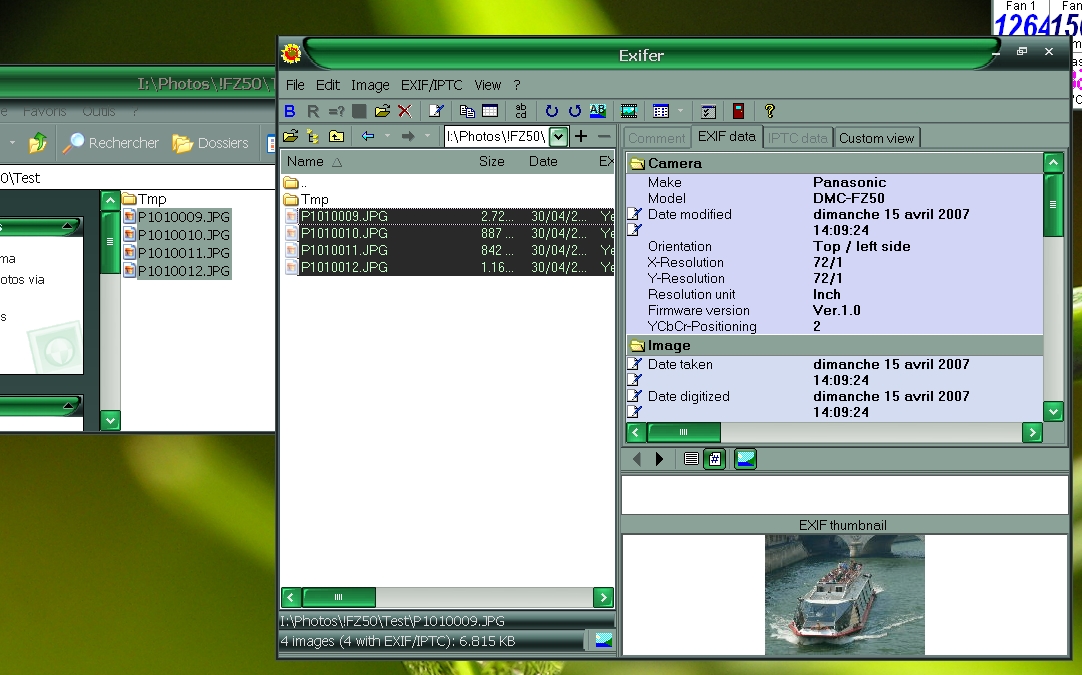Toggle the # numeric values view button
The width and height of the screenshot is (1082, 675).
pyautogui.click(x=714, y=459)
